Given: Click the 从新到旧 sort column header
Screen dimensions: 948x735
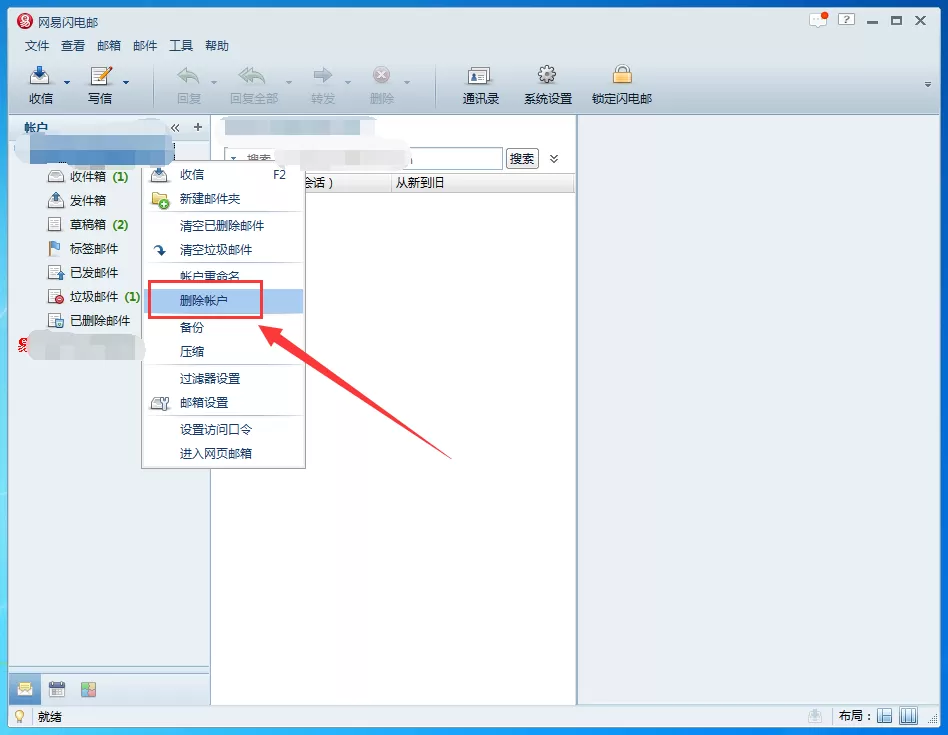Looking at the screenshot, I should [482, 183].
